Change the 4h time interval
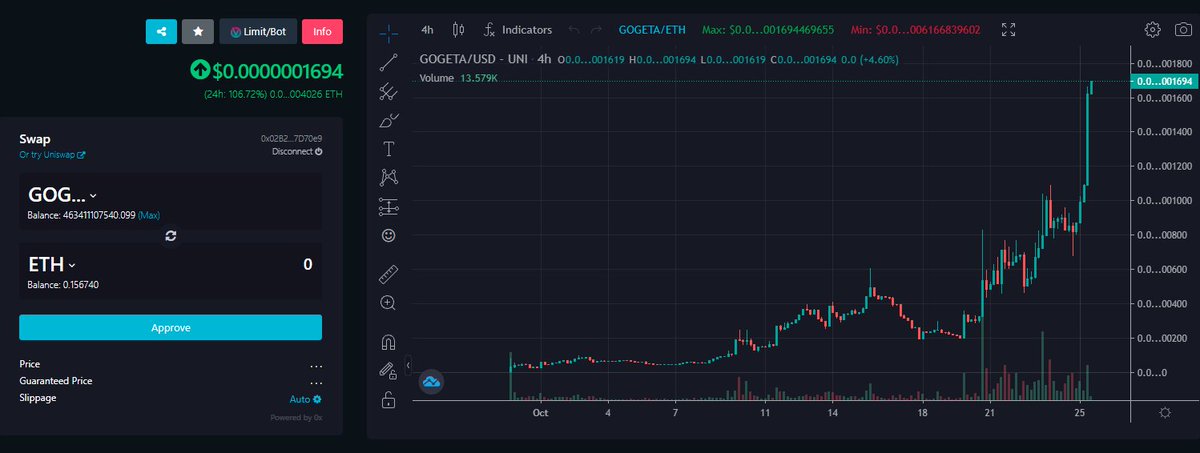Screen dimensions: 1200x453 coord(427,30)
